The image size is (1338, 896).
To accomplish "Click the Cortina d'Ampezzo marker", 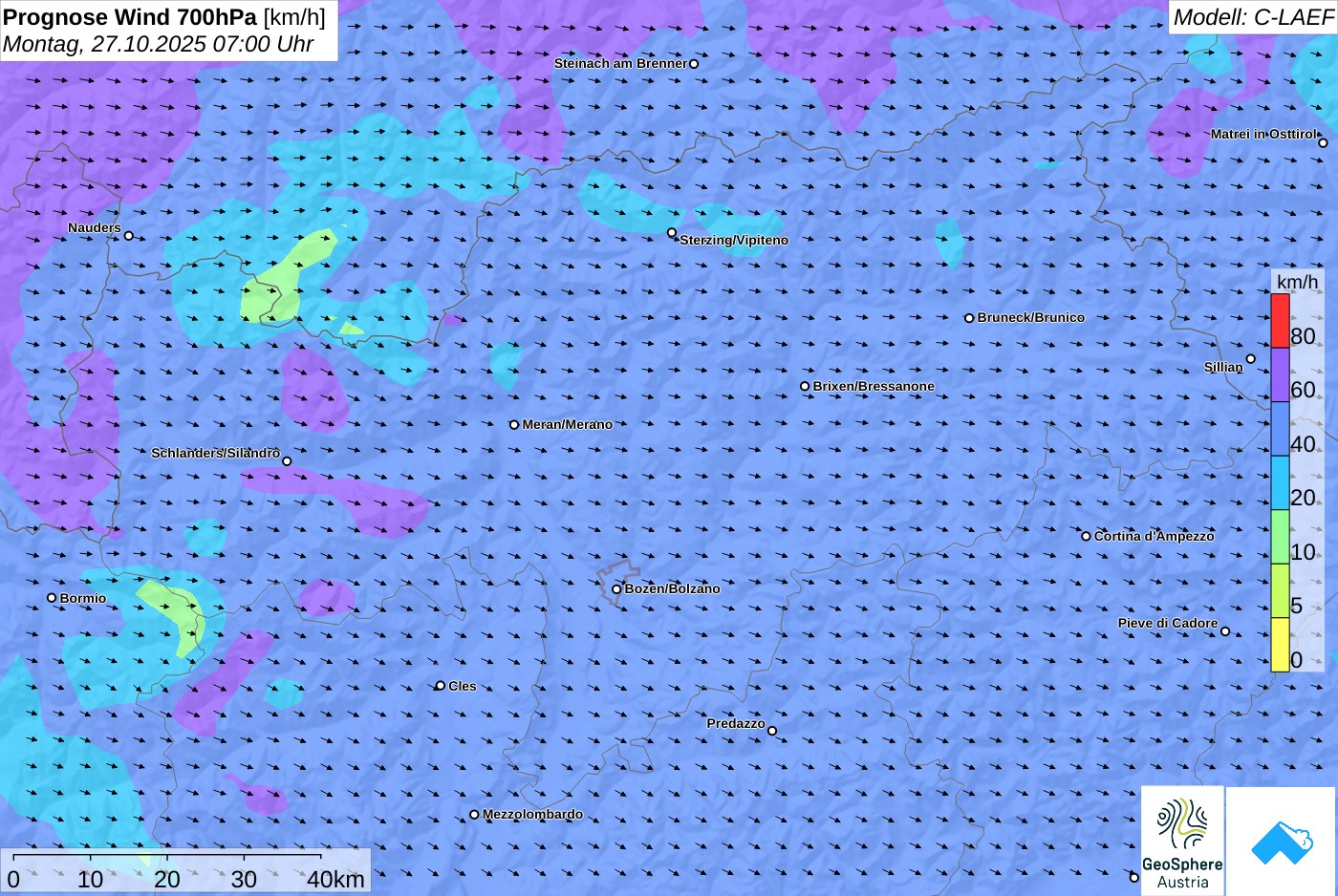I will pos(1086,536).
